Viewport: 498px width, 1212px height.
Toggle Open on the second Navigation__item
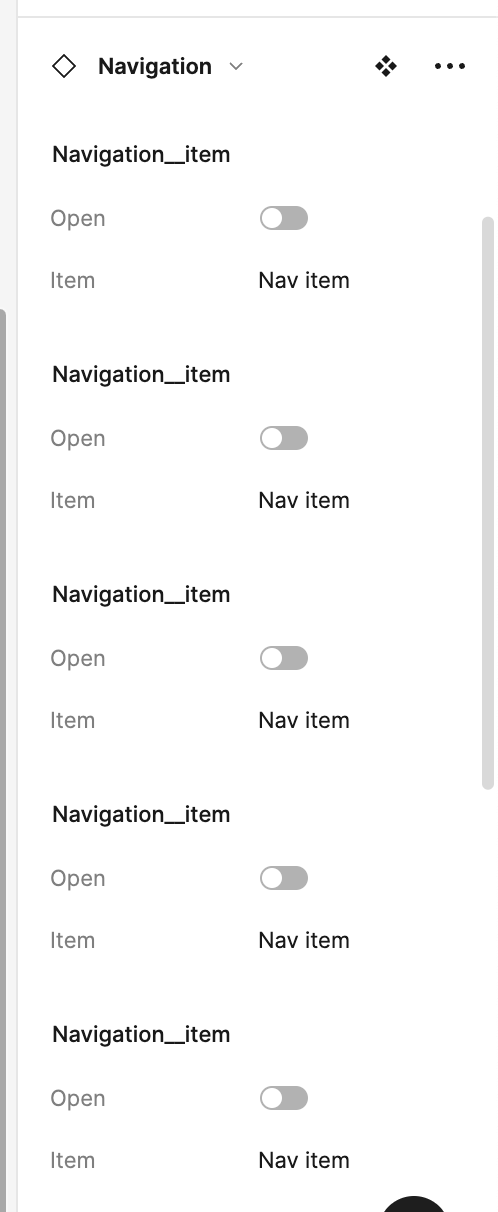(284, 438)
